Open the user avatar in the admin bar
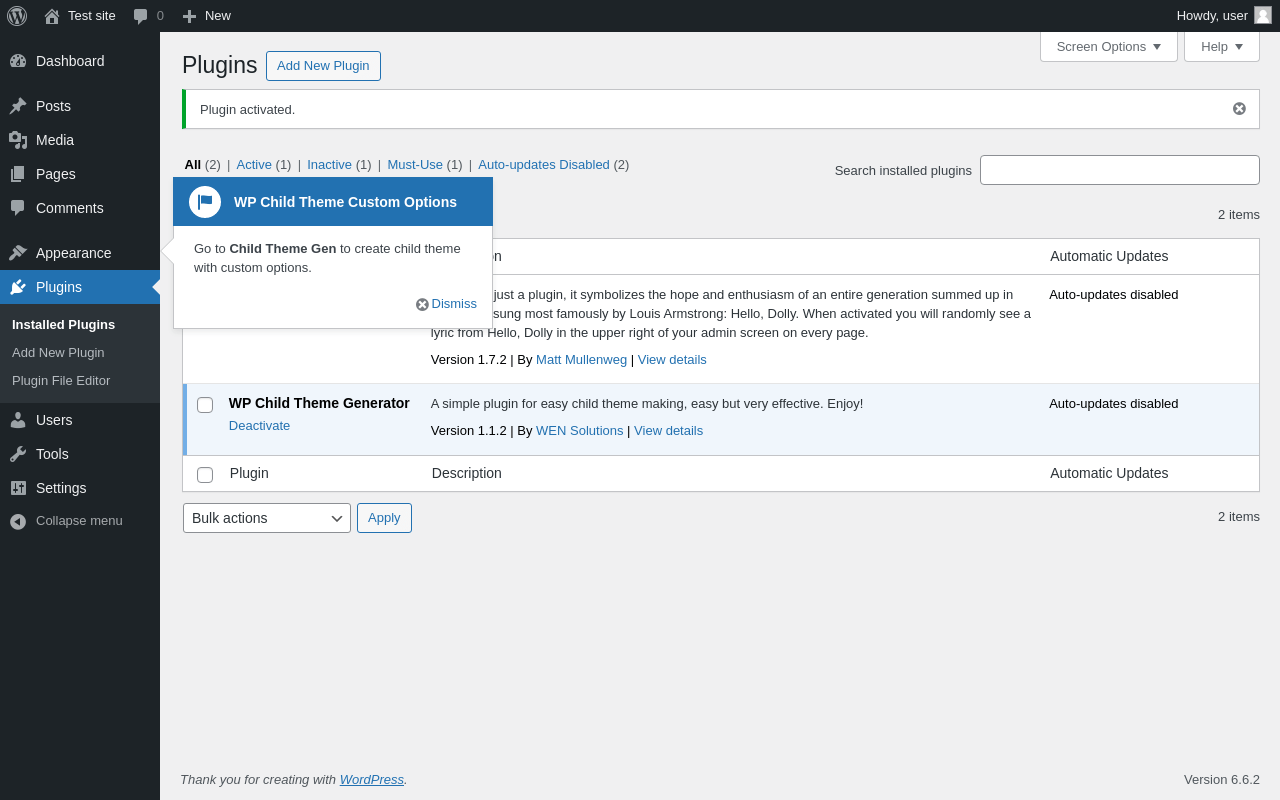1280x800 pixels. coord(1263,15)
